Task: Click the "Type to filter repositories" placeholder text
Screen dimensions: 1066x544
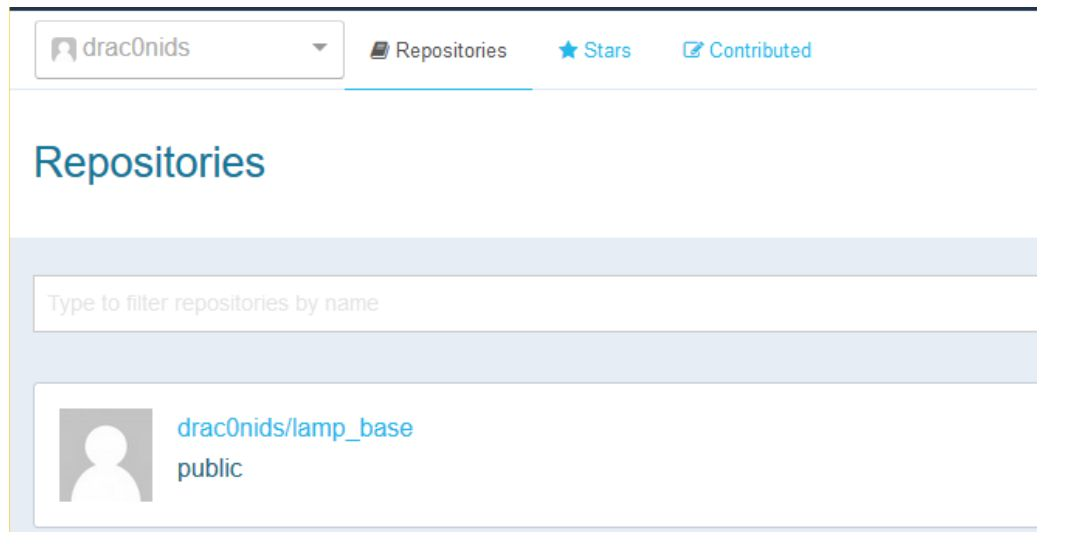Action: click(x=212, y=304)
